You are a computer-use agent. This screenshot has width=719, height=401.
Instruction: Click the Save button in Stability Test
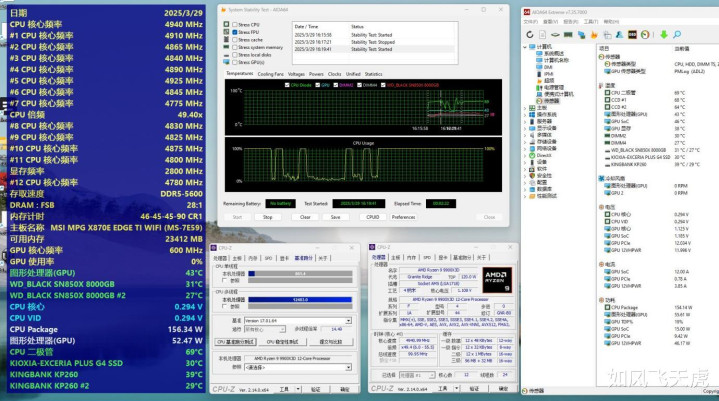coord(336,217)
